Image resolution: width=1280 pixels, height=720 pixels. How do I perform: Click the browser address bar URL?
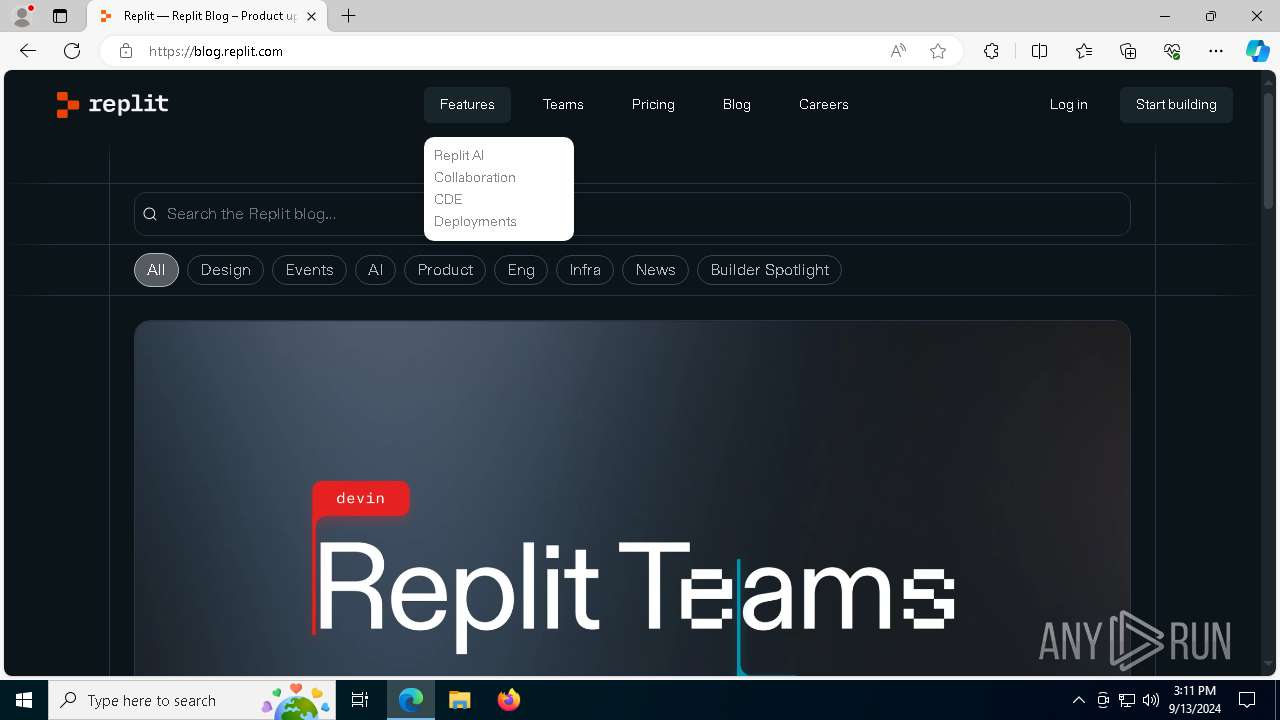(x=216, y=51)
